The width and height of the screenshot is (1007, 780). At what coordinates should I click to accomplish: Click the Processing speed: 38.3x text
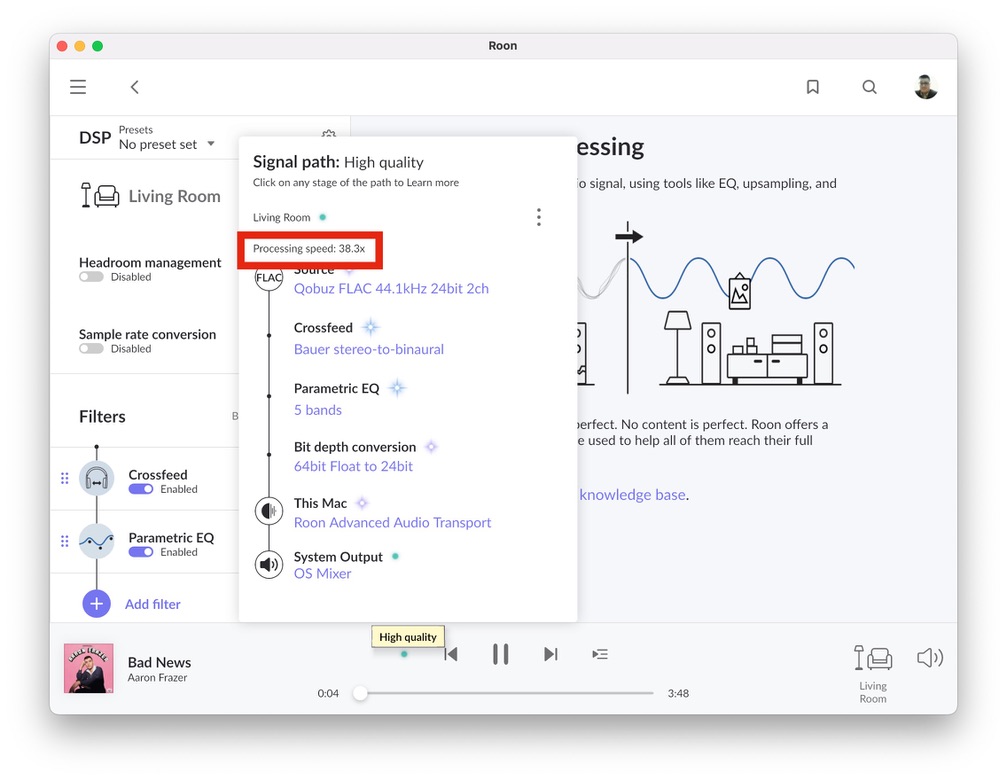click(x=309, y=248)
